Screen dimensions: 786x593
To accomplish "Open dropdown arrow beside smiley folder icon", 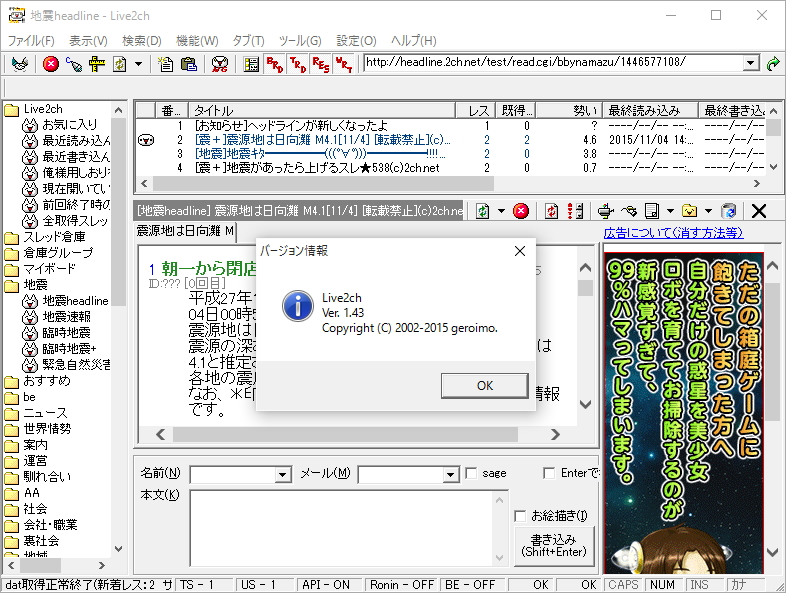I will coord(708,211).
